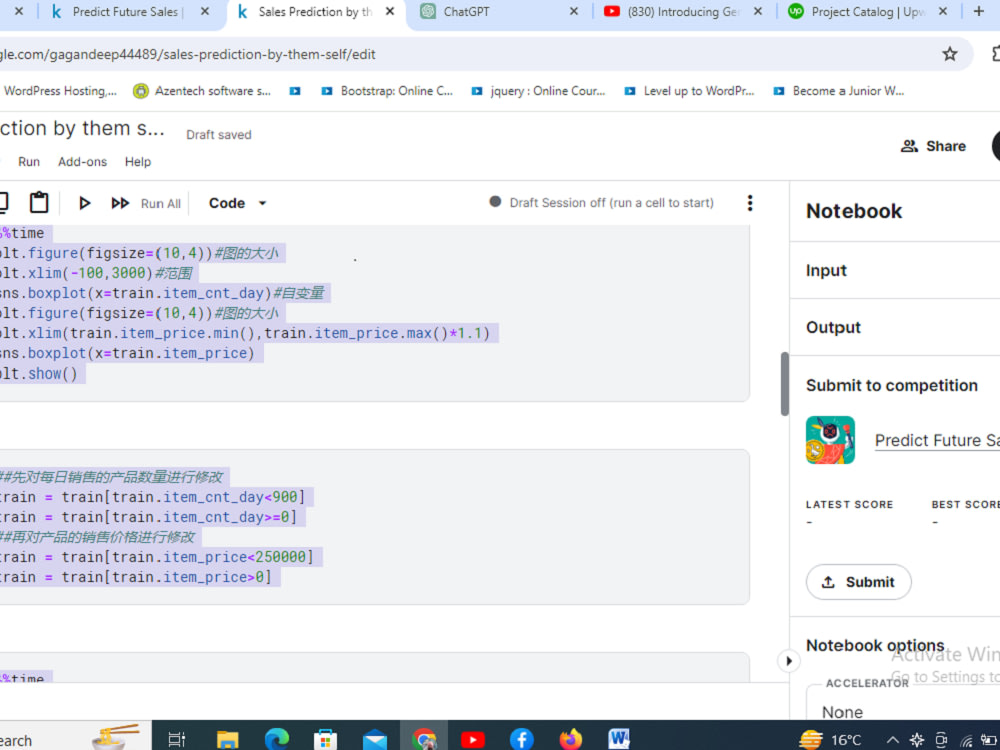Image resolution: width=1000 pixels, height=750 pixels.
Task: Click the browser address bar URL
Action: click(188, 54)
